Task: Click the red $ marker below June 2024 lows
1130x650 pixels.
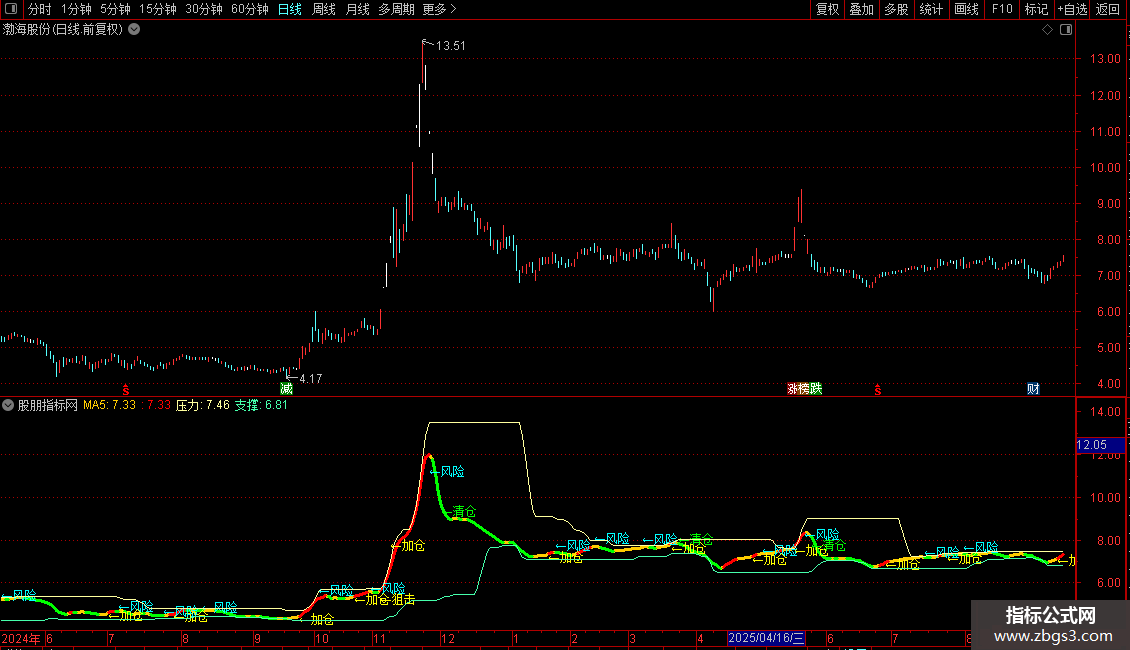Action: point(125,390)
